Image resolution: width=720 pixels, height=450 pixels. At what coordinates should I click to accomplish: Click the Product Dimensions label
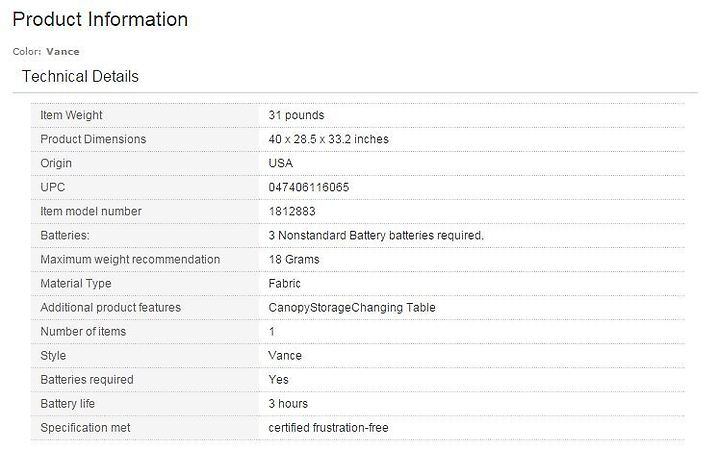pyautogui.click(x=93, y=139)
